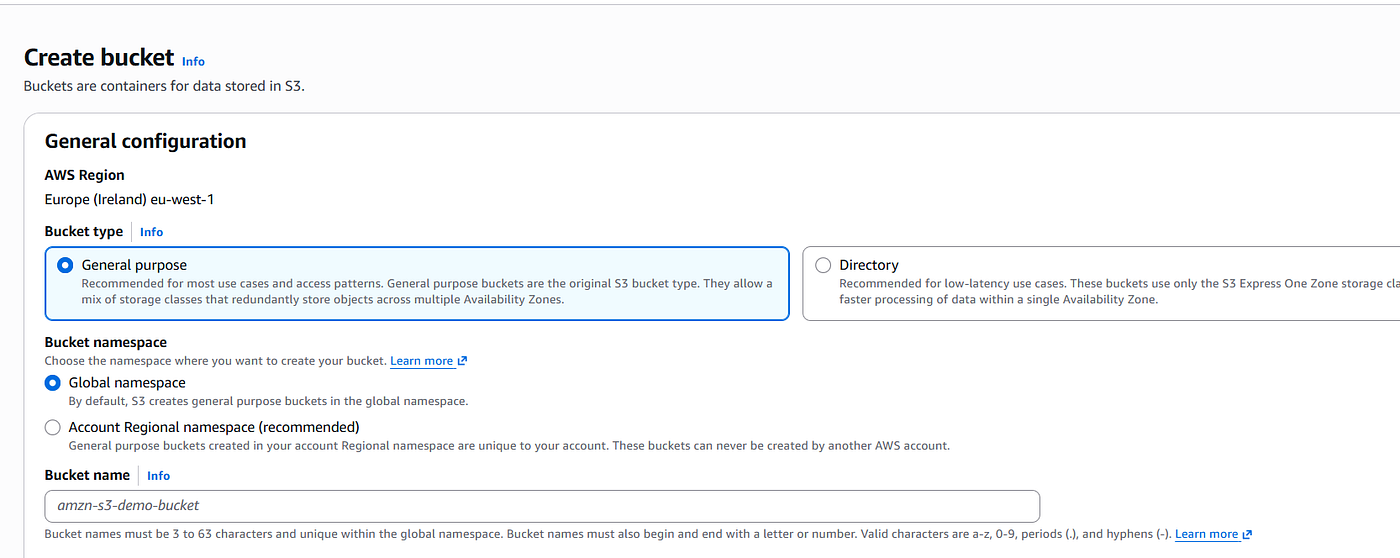Click the Europe (Ireland) eu-west-1 region value
Screen dimensions: 1400x558
pyautogui.click(x=129, y=199)
